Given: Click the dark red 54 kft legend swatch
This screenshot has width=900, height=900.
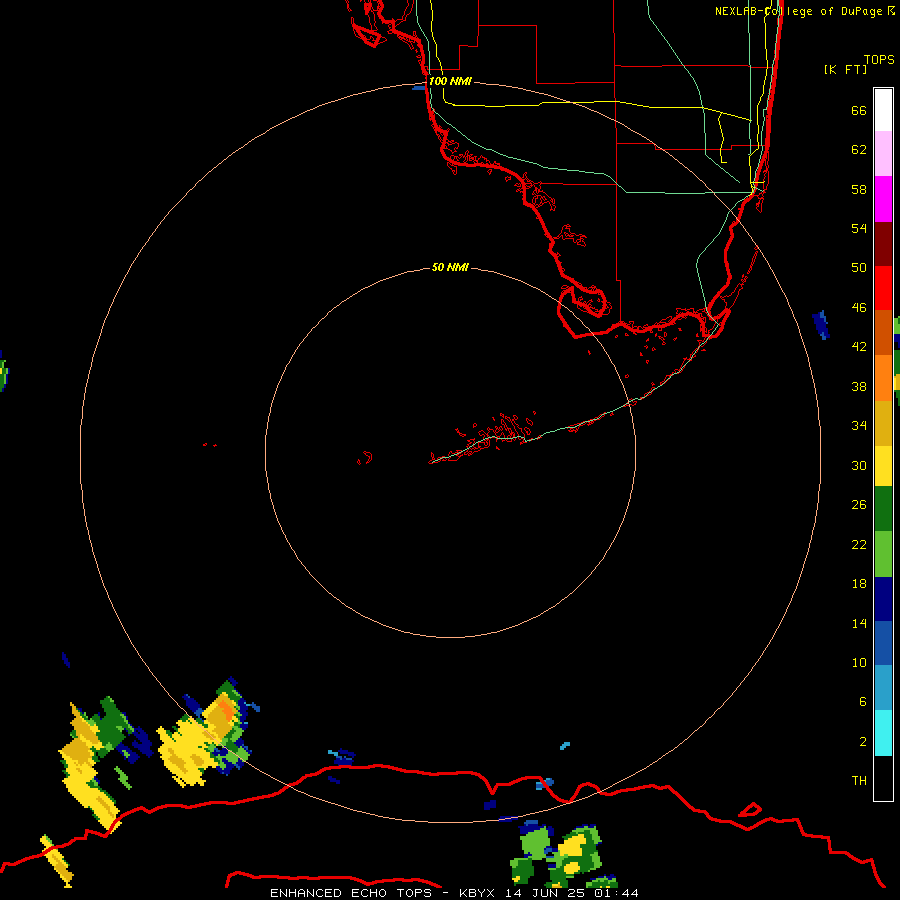Looking at the screenshot, I should (883, 244).
